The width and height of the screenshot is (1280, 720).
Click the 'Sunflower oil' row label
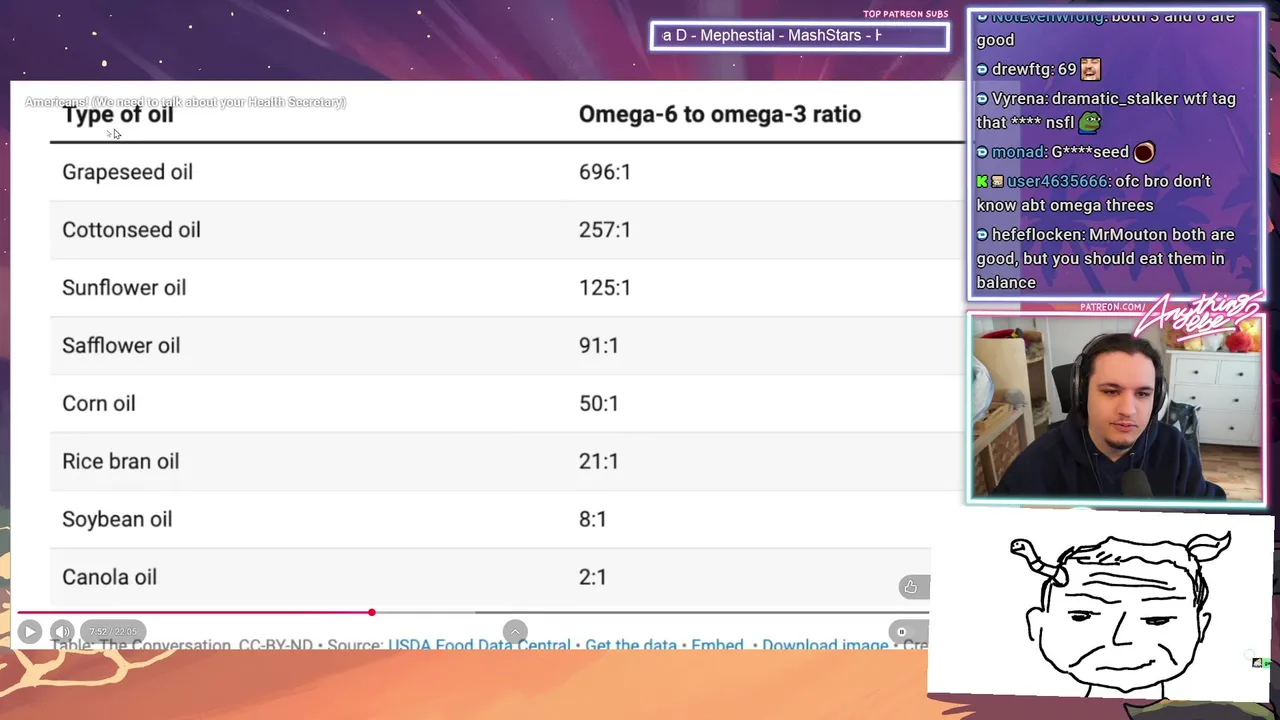point(124,288)
